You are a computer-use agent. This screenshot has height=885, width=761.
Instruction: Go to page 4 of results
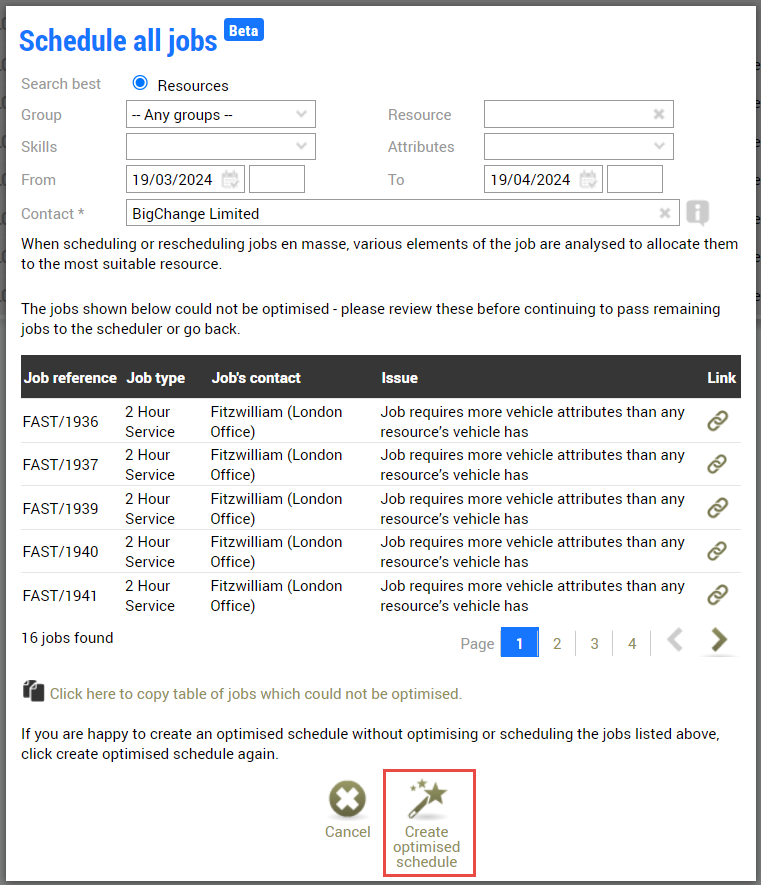click(x=632, y=643)
